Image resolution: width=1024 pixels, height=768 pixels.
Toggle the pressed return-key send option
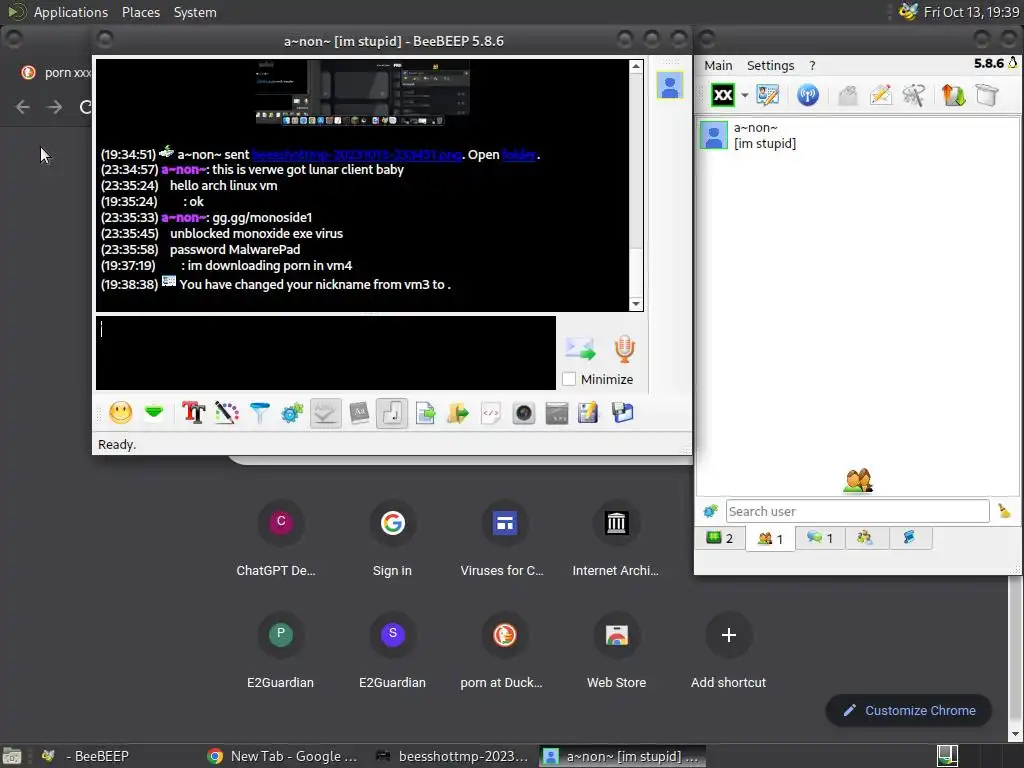tap(392, 413)
